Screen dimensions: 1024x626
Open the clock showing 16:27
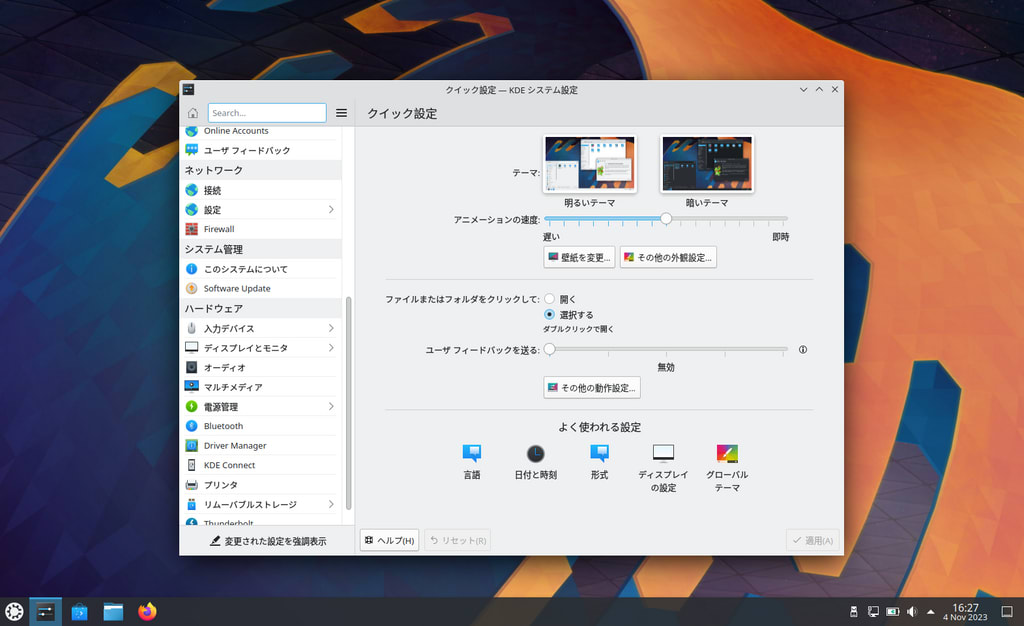965,612
